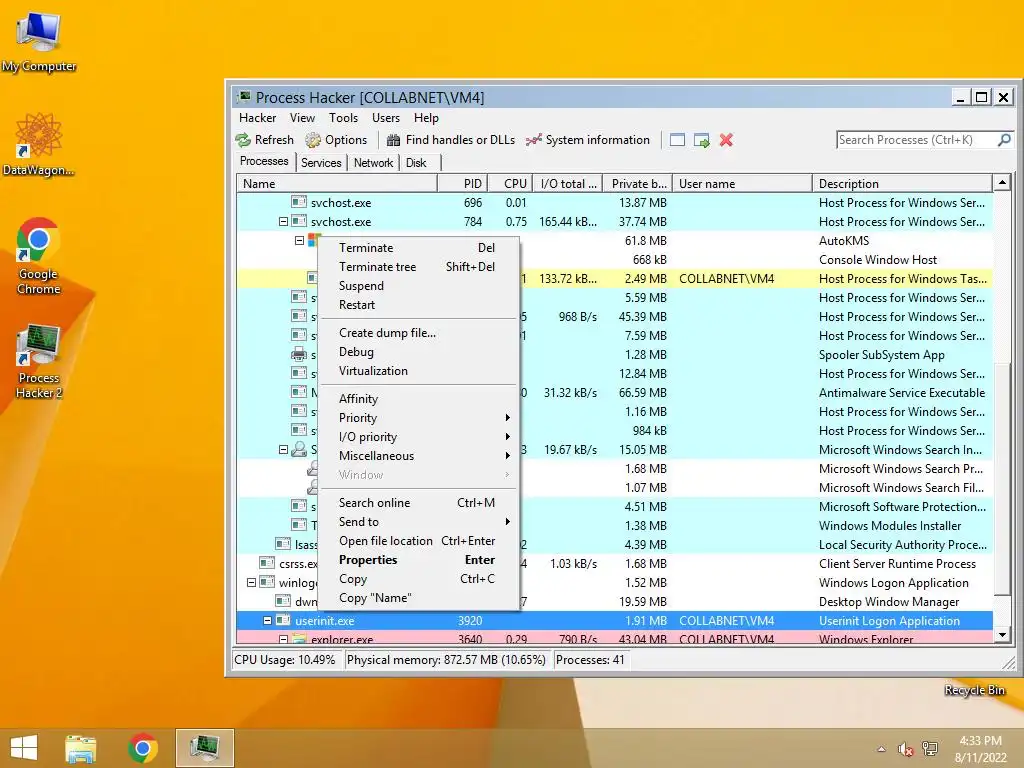Choose Open file location entry
The image size is (1024, 768).
418,541
